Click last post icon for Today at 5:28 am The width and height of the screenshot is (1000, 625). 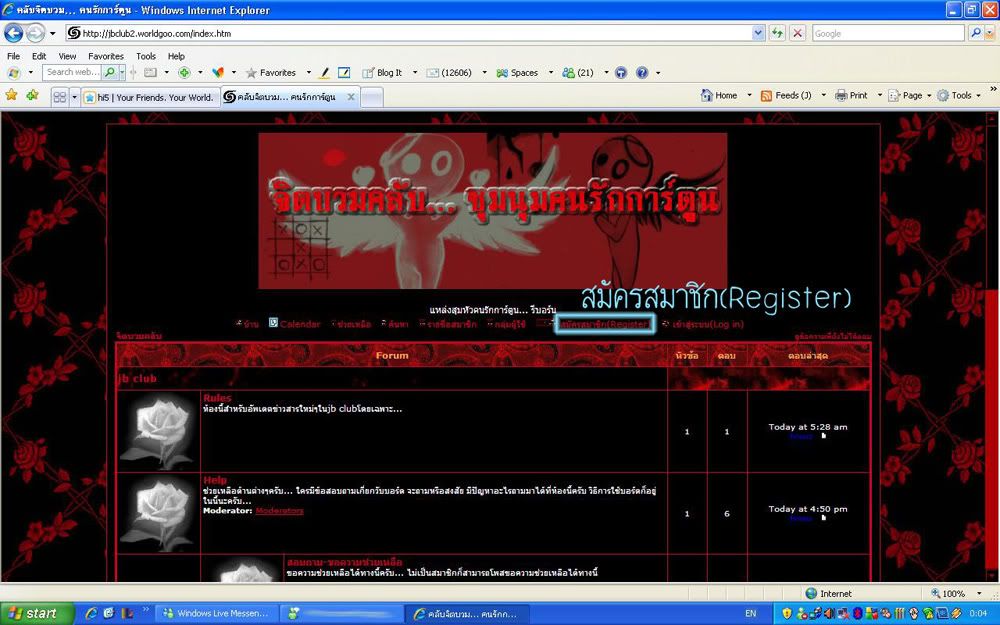pos(823,436)
